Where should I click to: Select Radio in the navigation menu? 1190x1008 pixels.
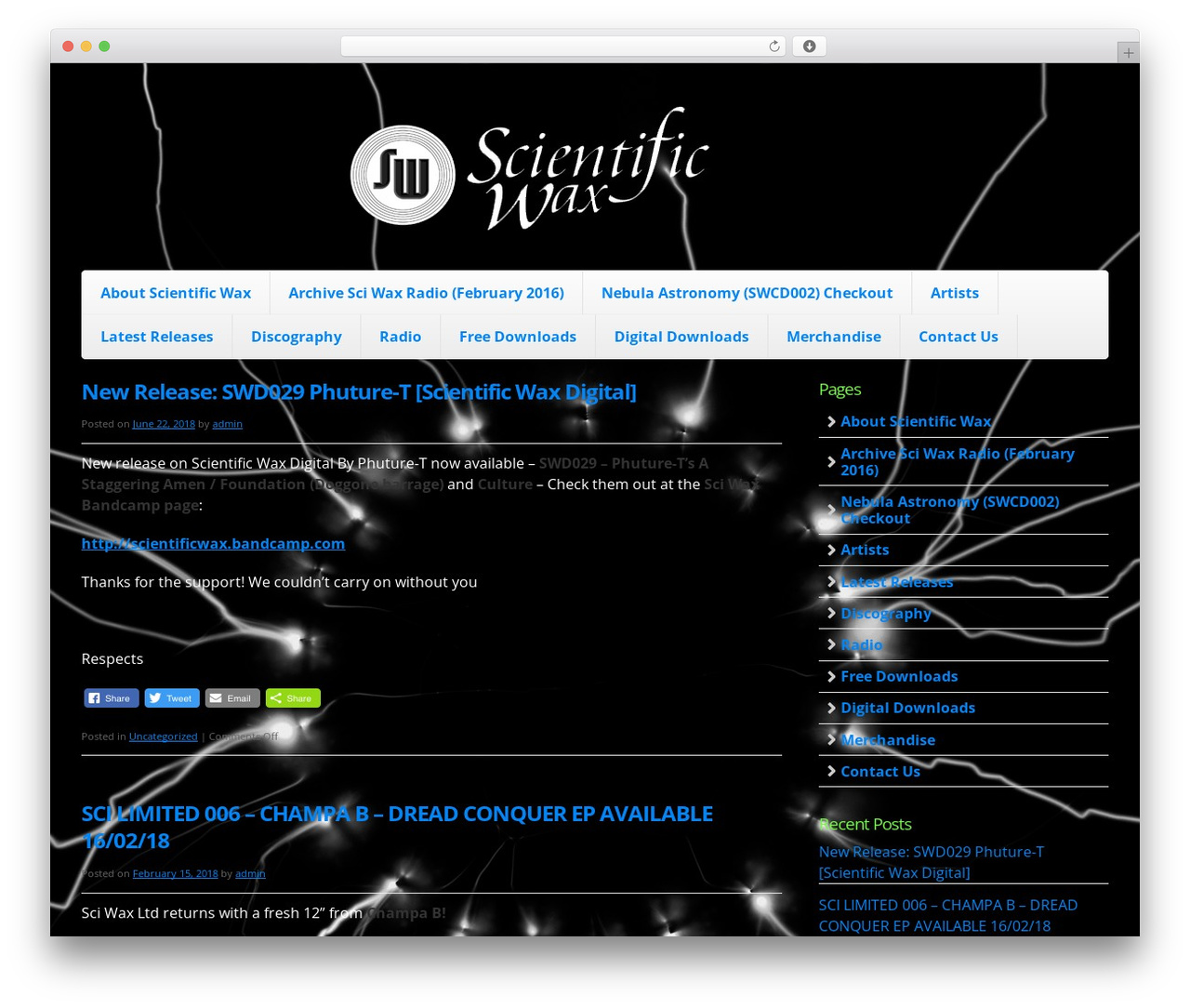click(x=401, y=337)
